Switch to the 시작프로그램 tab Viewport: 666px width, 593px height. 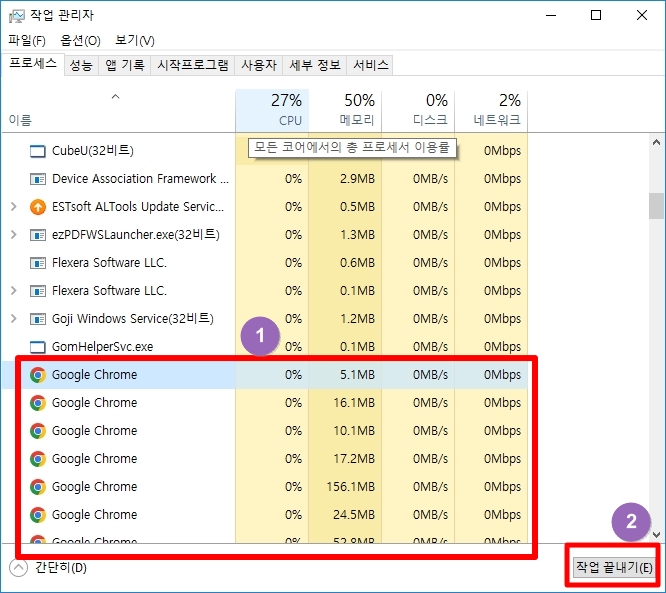[x=192, y=65]
